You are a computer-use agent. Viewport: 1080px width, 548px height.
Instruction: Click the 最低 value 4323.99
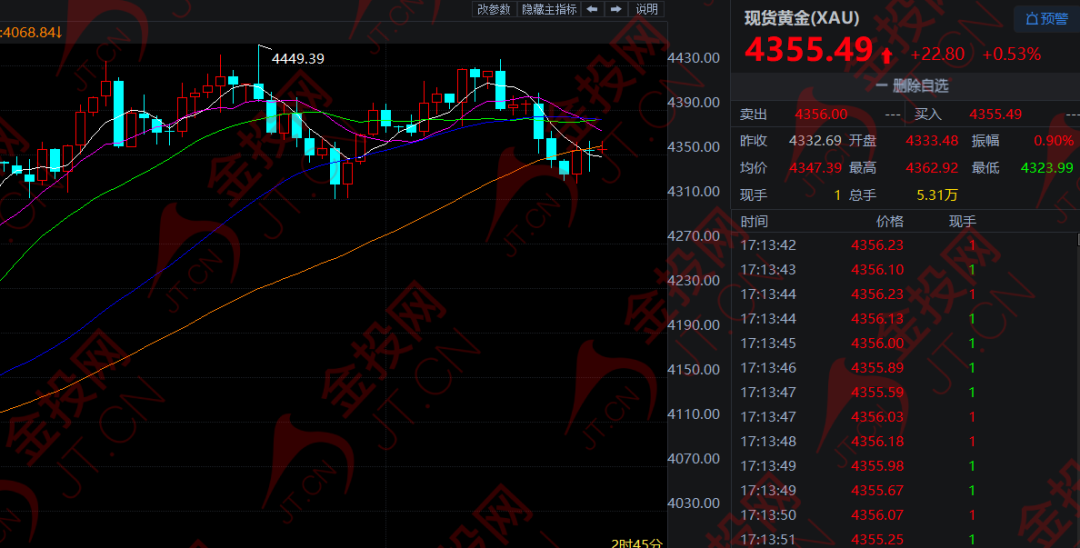1047,167
